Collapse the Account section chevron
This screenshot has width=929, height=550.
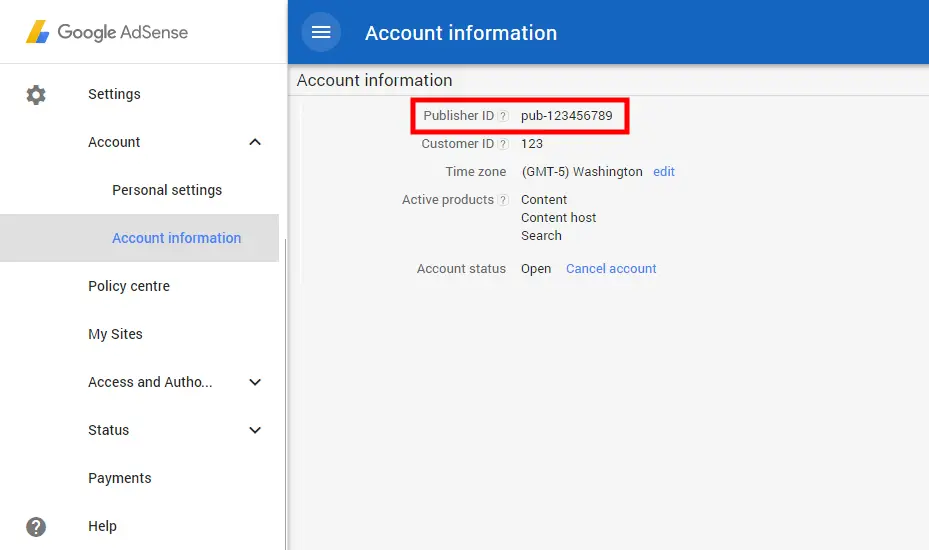pyautogui.click(x=255, y=142)
